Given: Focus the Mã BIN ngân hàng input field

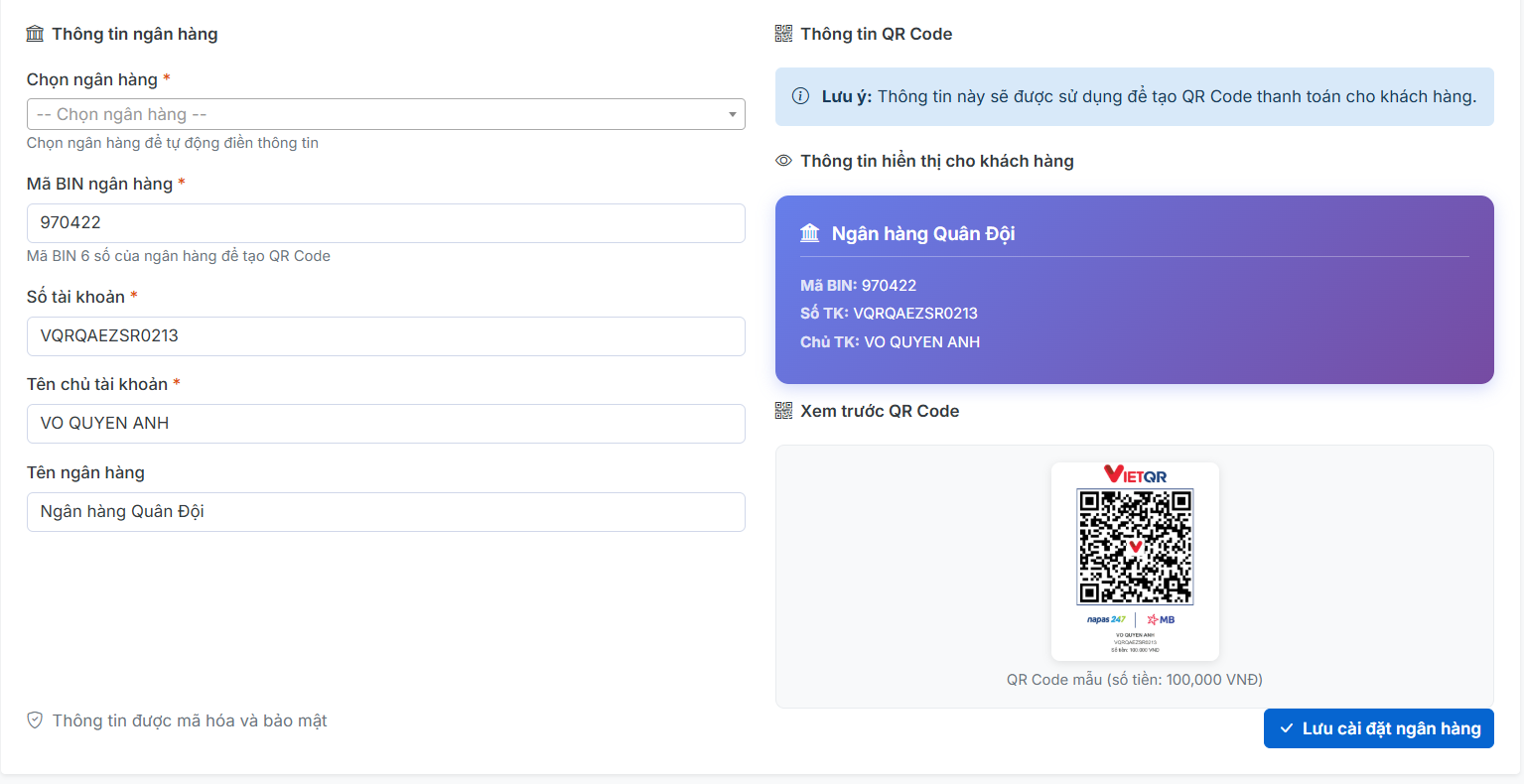Looking at the screenshot, I should click(385, 223).
